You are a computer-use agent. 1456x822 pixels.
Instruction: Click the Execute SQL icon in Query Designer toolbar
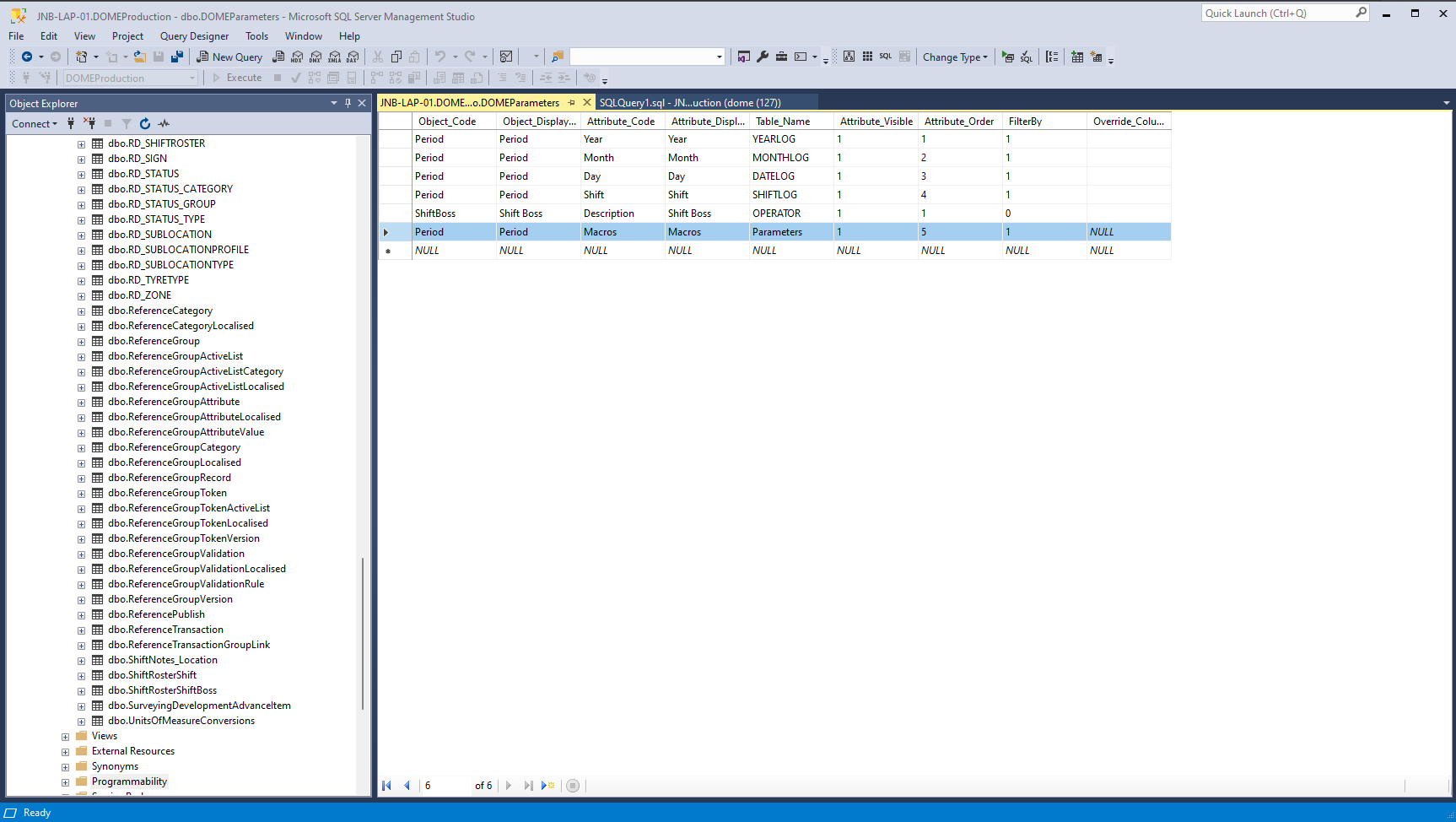1007,57
